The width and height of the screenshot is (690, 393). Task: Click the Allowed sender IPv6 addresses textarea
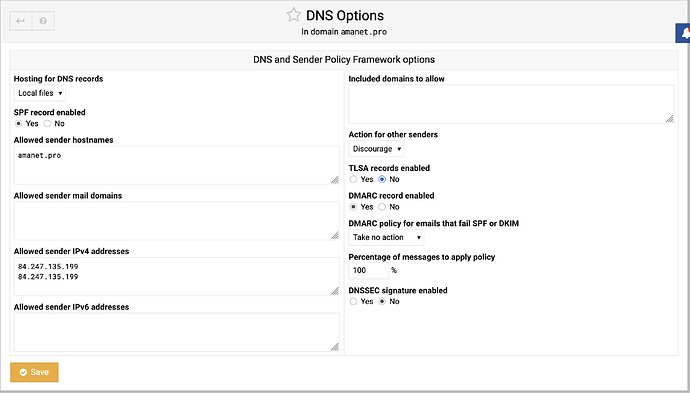point(176,332)
